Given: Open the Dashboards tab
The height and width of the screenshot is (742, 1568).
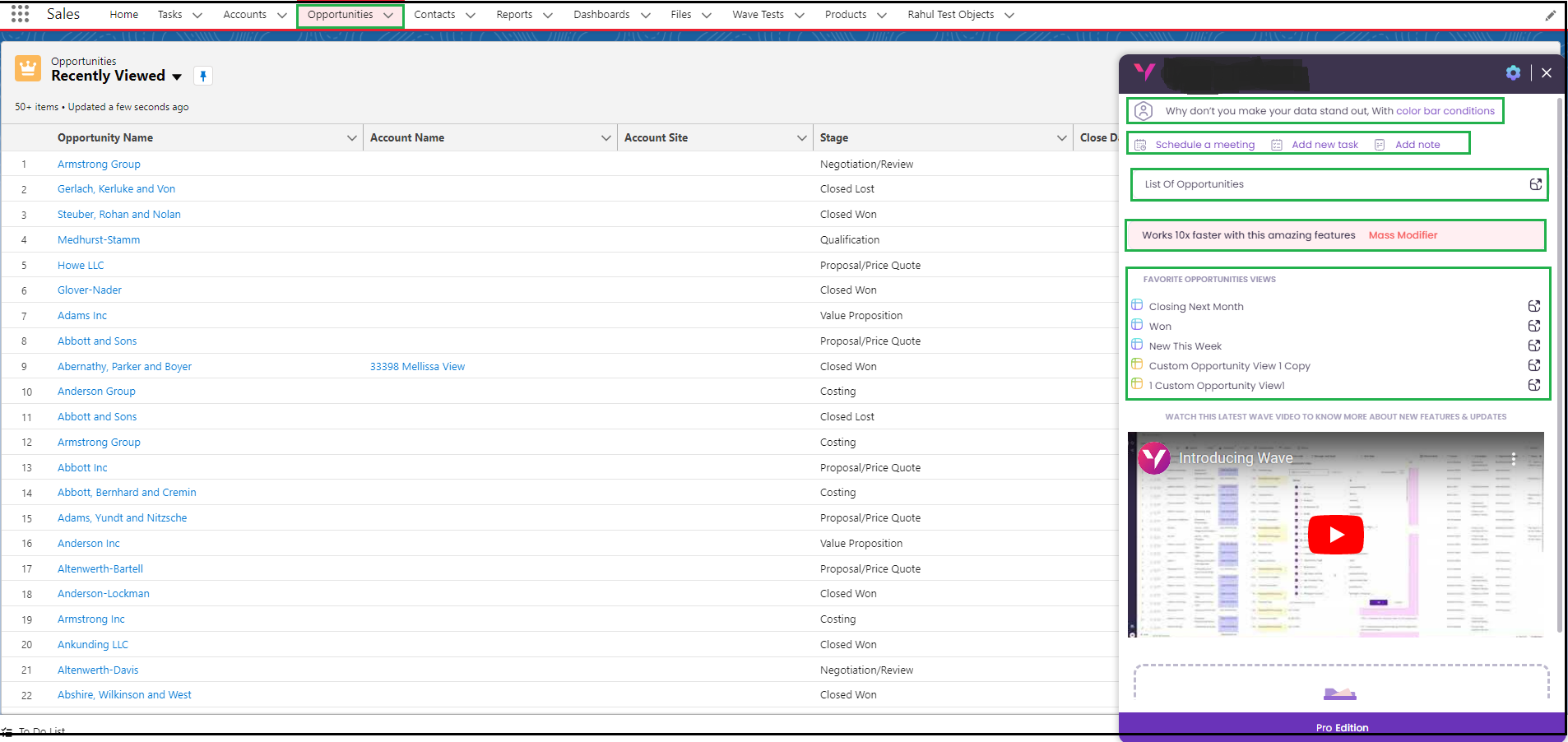Looking at the screenshot, I should point(601,15).
